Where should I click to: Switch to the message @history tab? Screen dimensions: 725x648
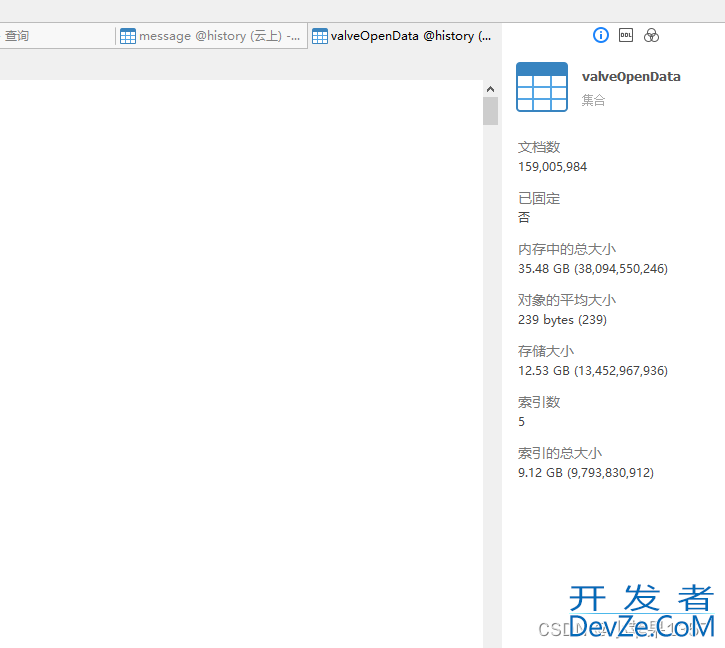(211, 36)
